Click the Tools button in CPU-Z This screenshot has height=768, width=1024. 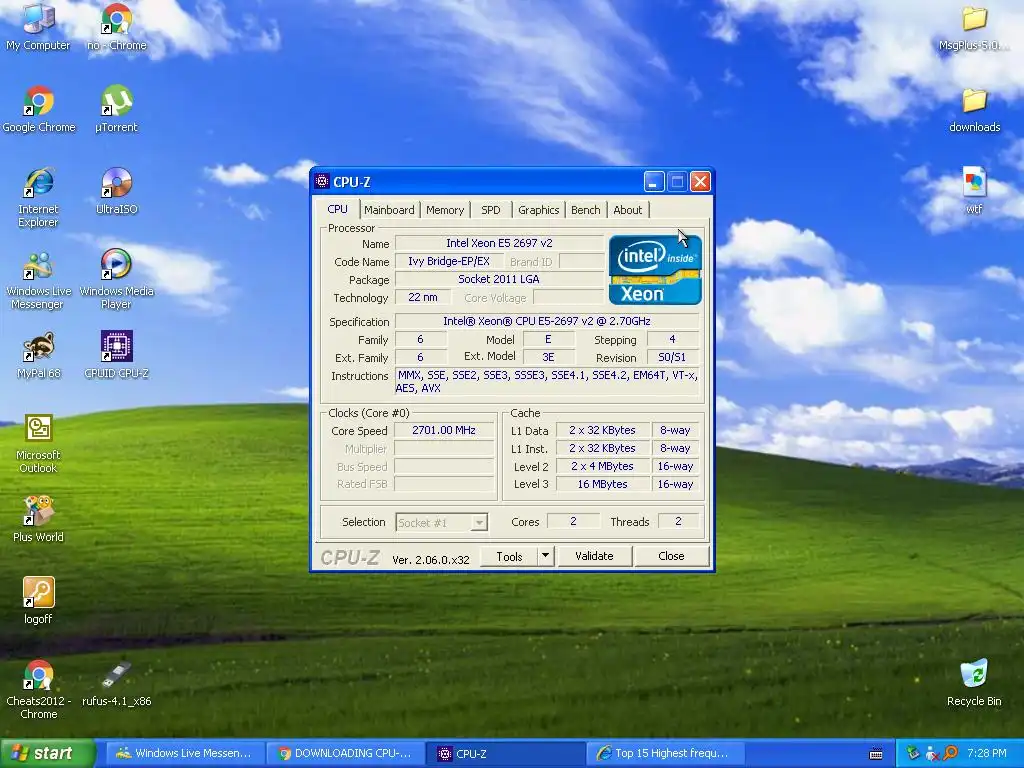[509, 556]
